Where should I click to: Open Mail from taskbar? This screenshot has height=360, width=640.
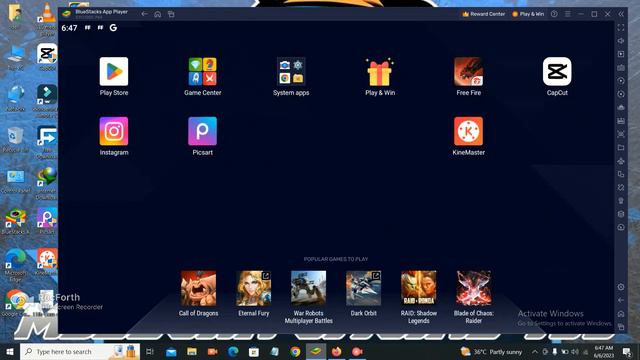(x=171, y=351)
